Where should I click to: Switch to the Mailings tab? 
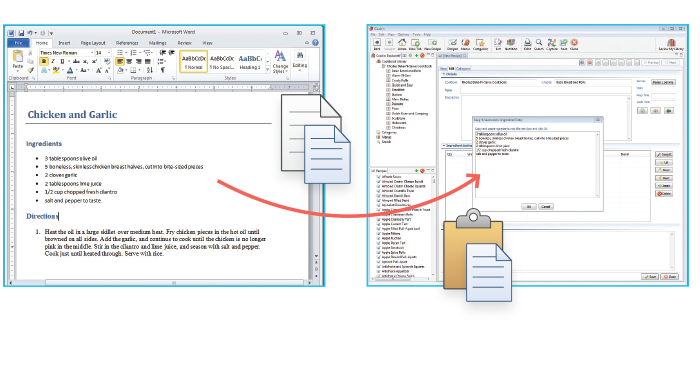tap(158, 43)
